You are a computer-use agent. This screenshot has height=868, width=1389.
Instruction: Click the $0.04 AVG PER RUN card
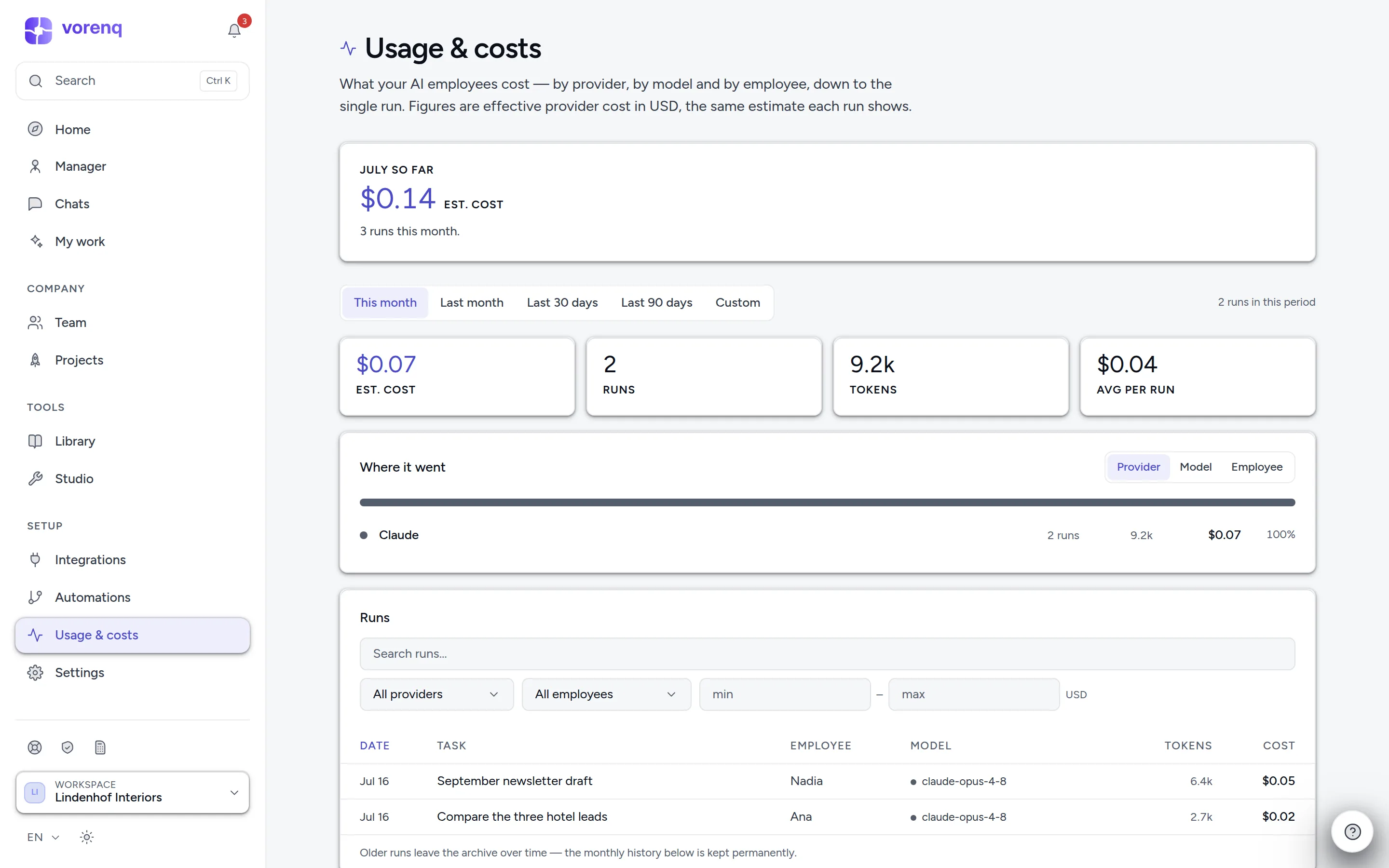click(1198, 376)
